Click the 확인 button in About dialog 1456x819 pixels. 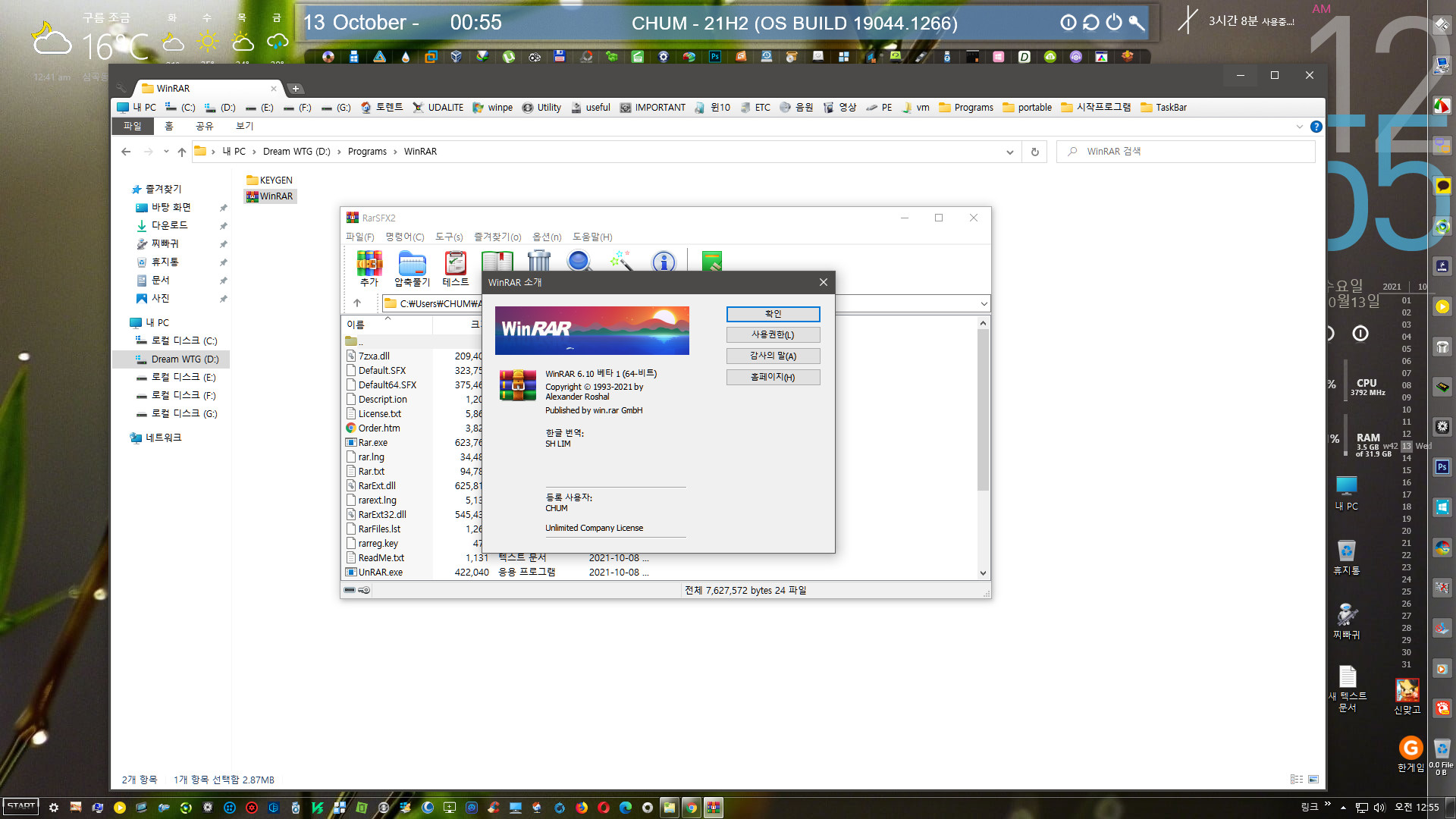pyautogui.click(x=773, y=314)
